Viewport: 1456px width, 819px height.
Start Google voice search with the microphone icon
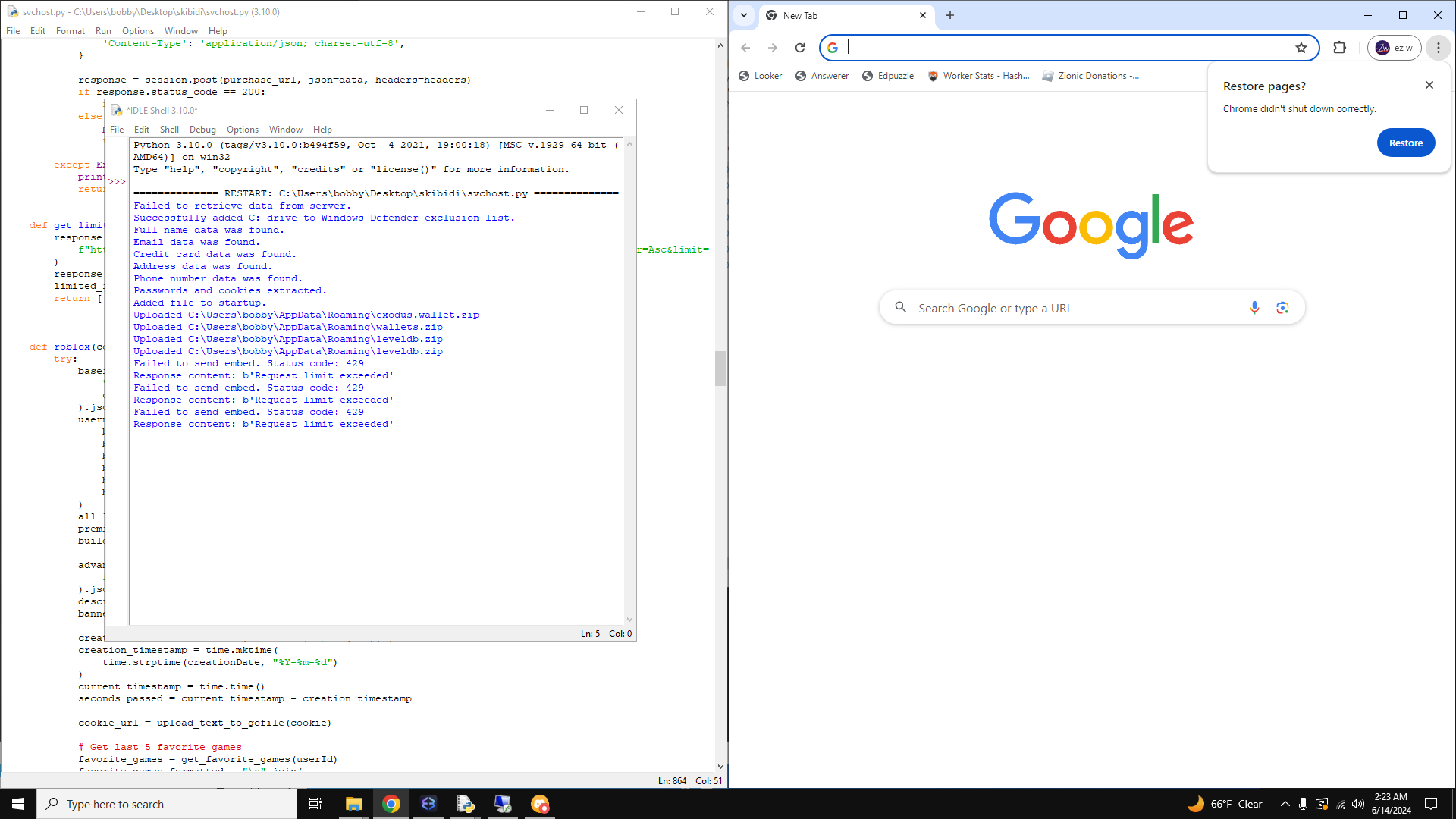tap(1254, 308)
